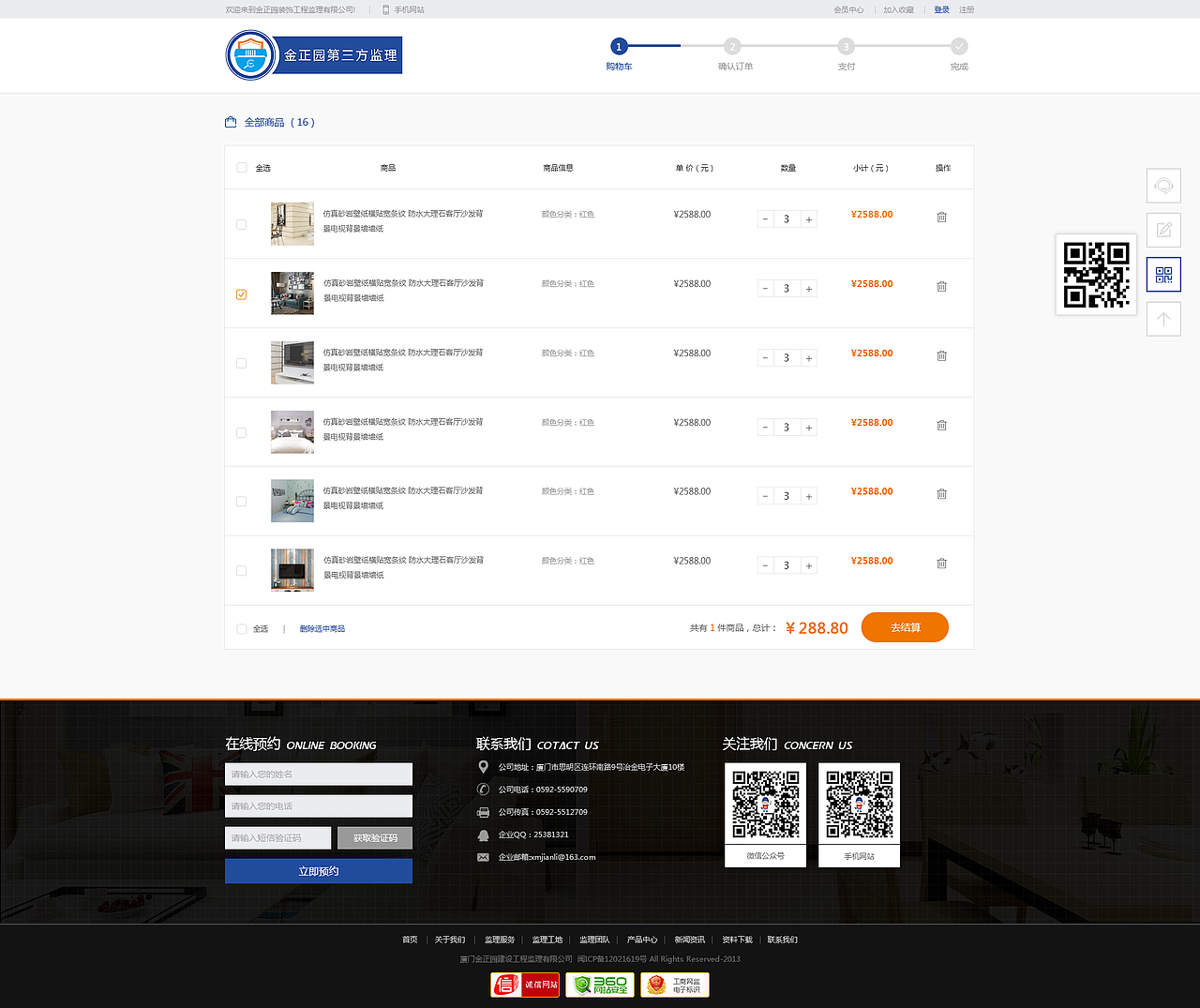The width and height of the screenshot is (1200, 1008).
Task: Check the teal wall pillows item checkbox
Action: 242,502
